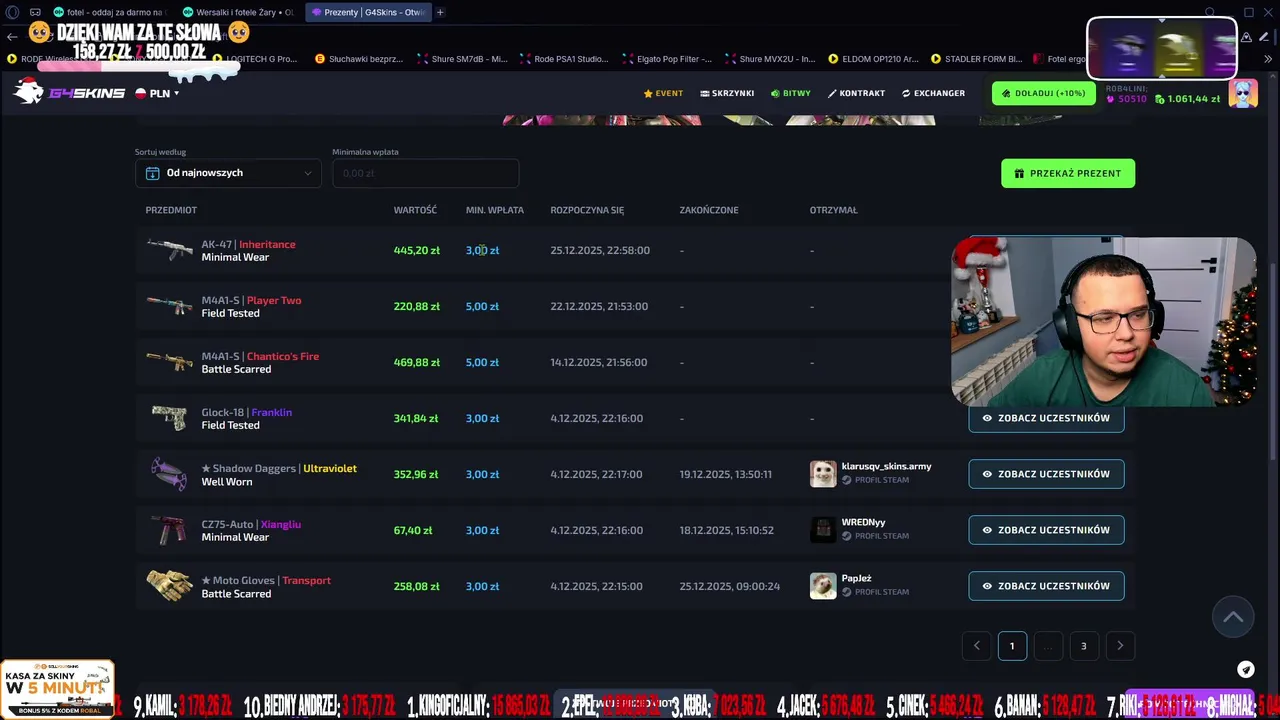1280x720 pixels.
Task: Click the Zakończone column header
Action: (709, 210)
